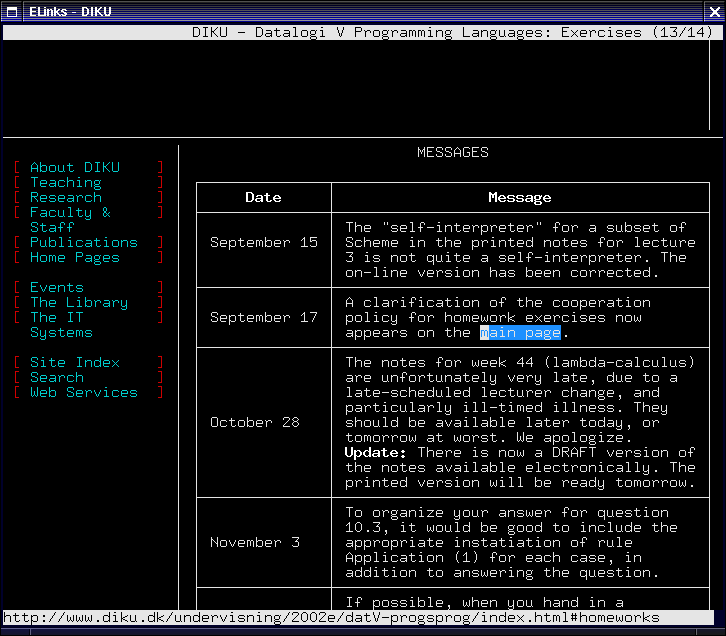Click the Search link in sidebar
Screen dimensions: 726x636
point(56,377)
